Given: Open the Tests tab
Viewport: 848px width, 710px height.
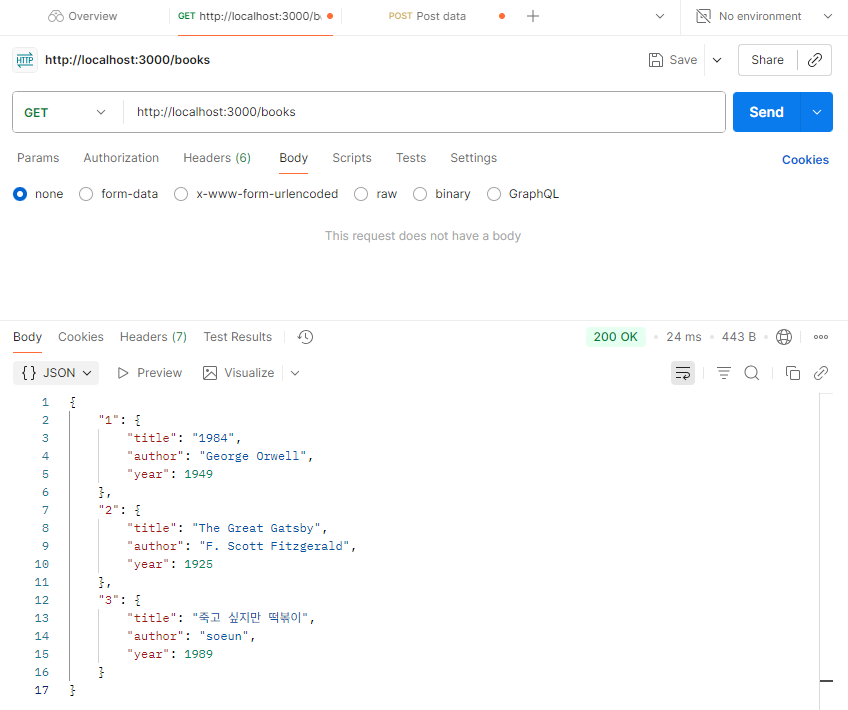Looking at the screenshot, I should 411,158.
